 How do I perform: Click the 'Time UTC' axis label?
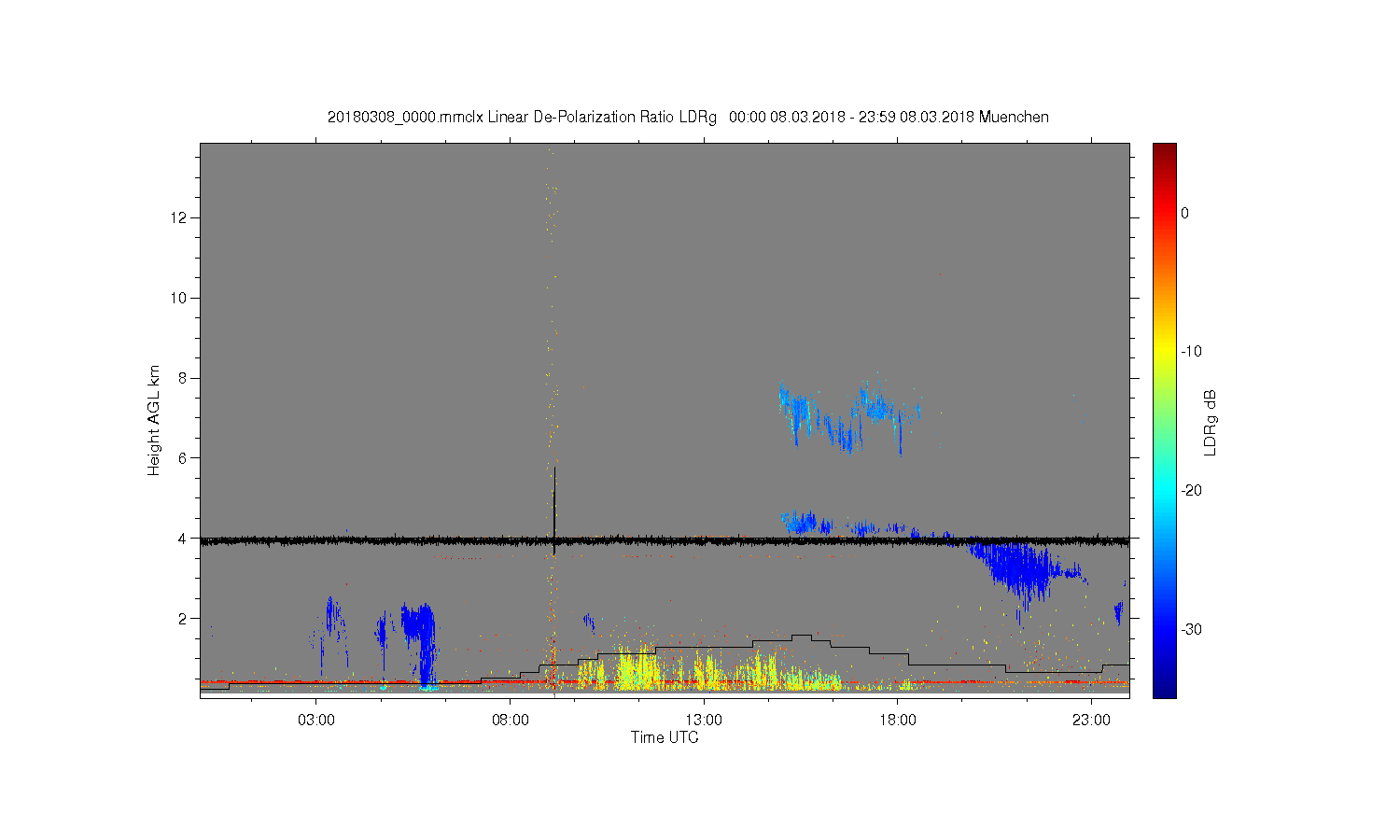(665, 737)
